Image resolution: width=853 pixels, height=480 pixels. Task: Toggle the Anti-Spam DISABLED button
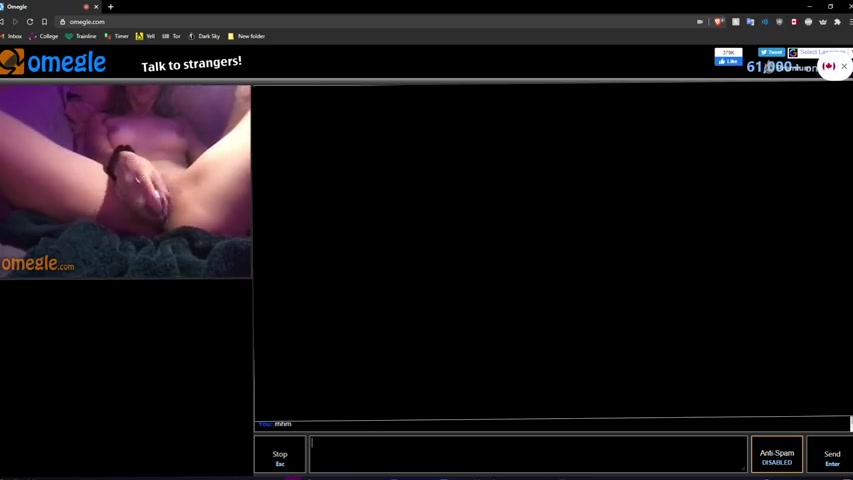pos(777,454)
